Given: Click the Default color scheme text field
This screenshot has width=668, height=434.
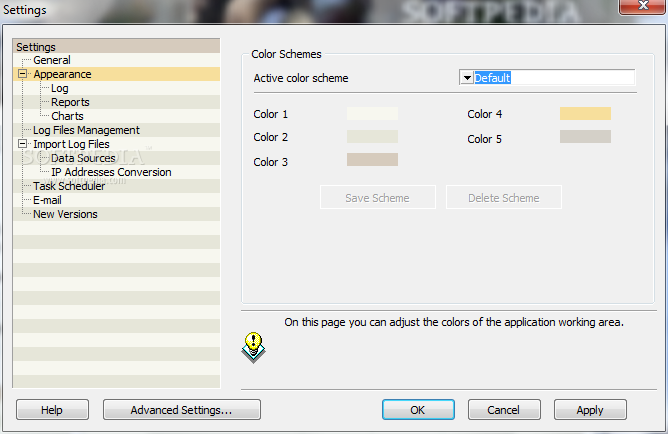Looking at the screenshot, I should [554, 78].
